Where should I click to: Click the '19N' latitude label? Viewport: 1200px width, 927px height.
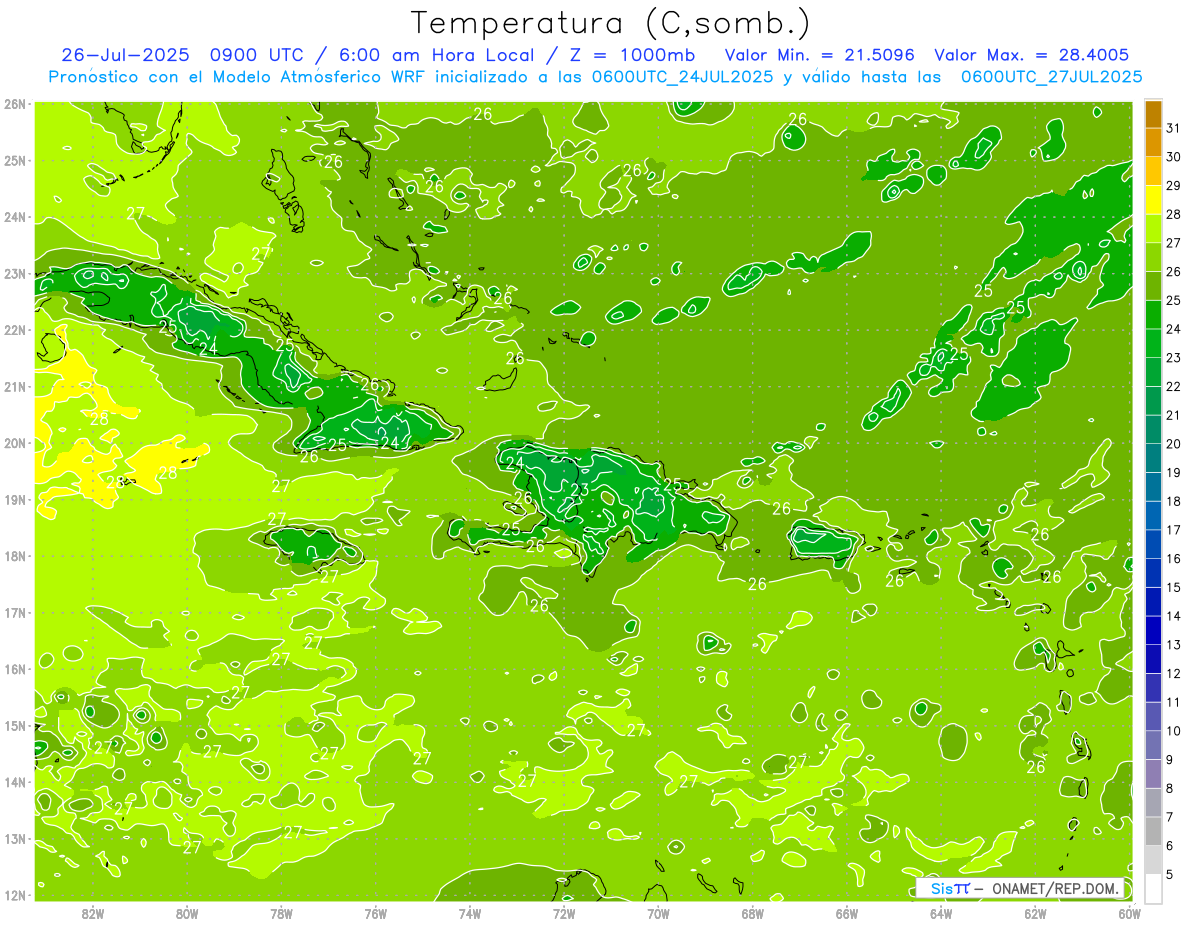pos(15,499)
